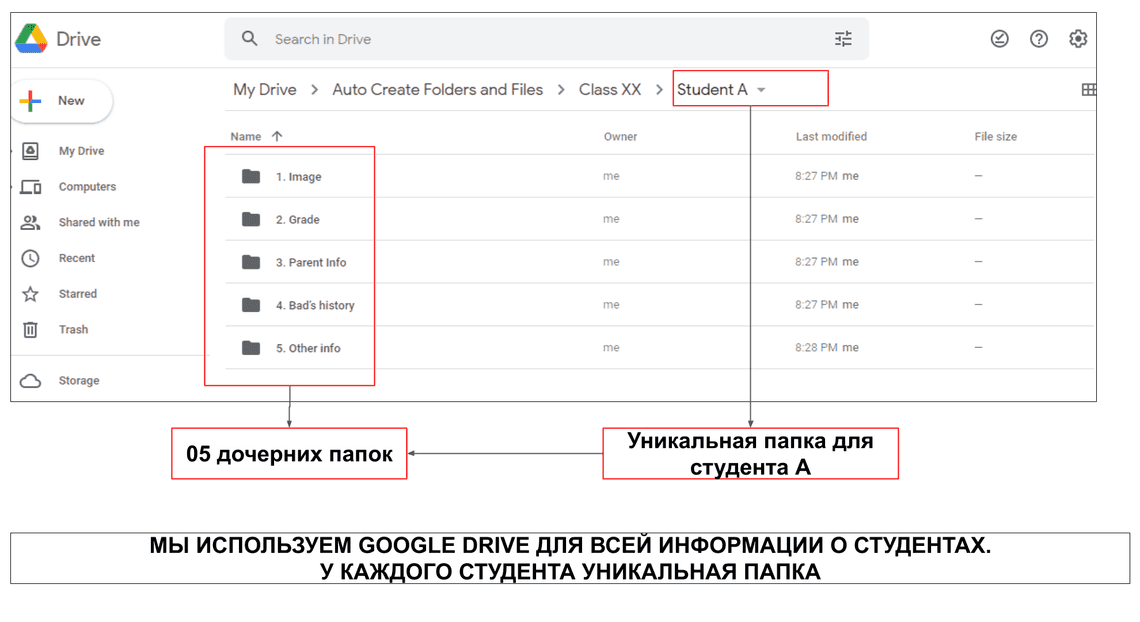The image size is (1140, 622).
Task: Expand the Student A folder dropdown
Action: click(x=761, y=90)
